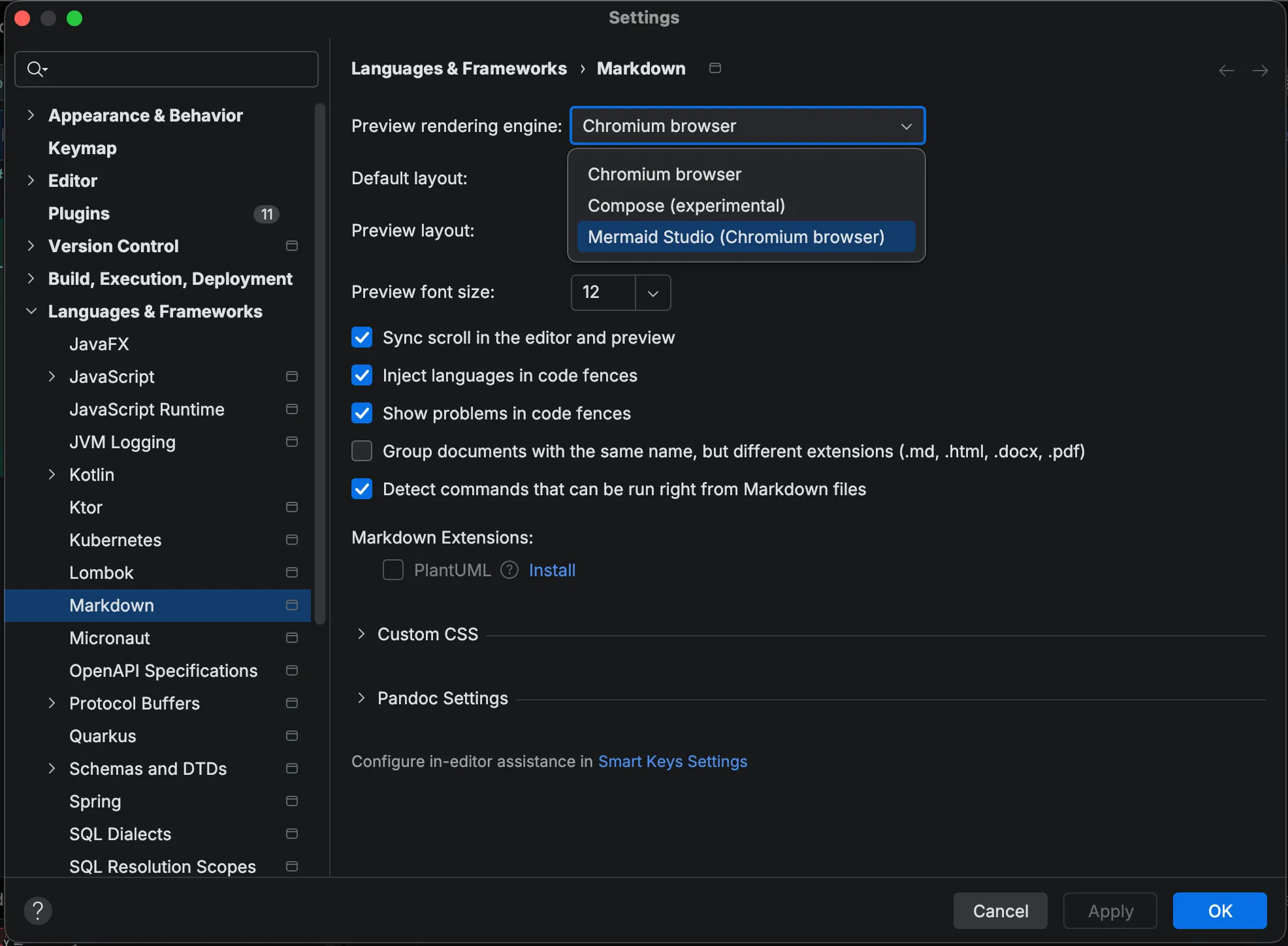The image size is (1288, 946).
Task: Click Install next to PlantUML
Action: tap(553, 570)
